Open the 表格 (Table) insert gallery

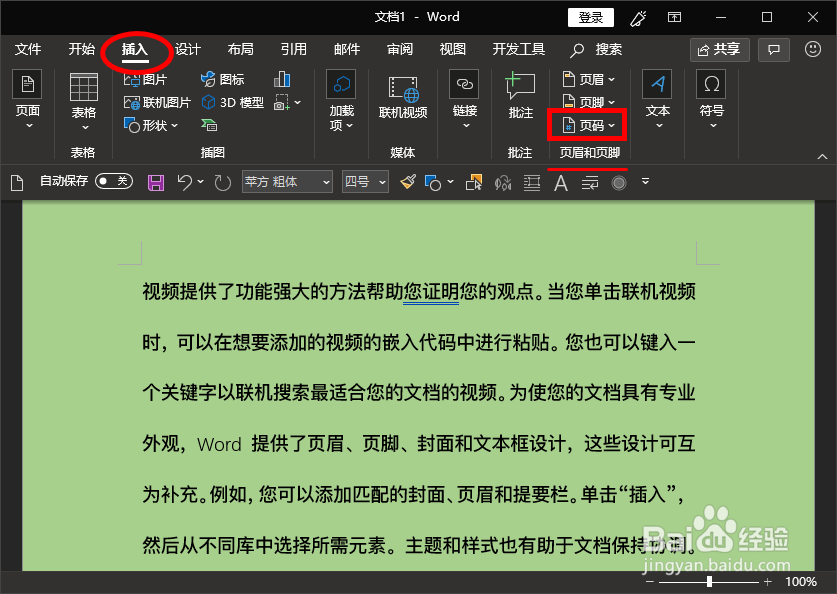point(84,101)
